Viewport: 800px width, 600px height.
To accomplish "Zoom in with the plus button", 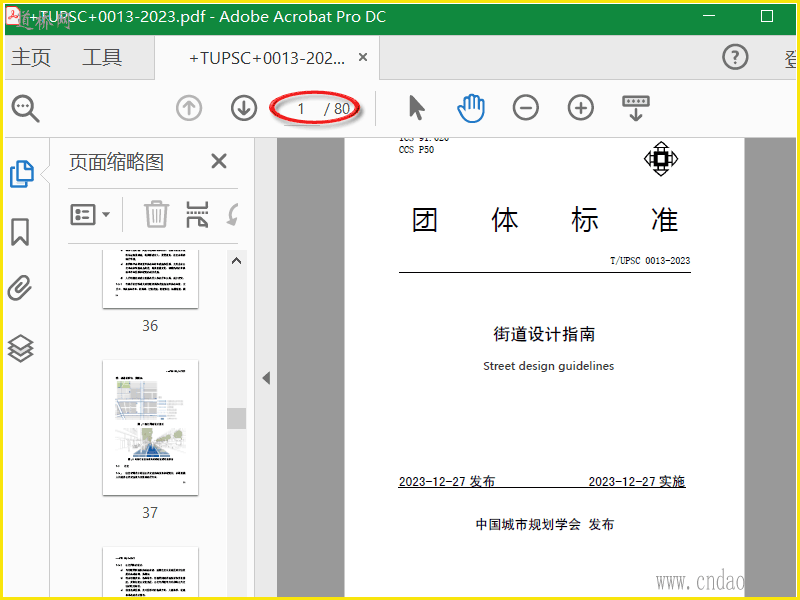I will click(x=581, y=108).
